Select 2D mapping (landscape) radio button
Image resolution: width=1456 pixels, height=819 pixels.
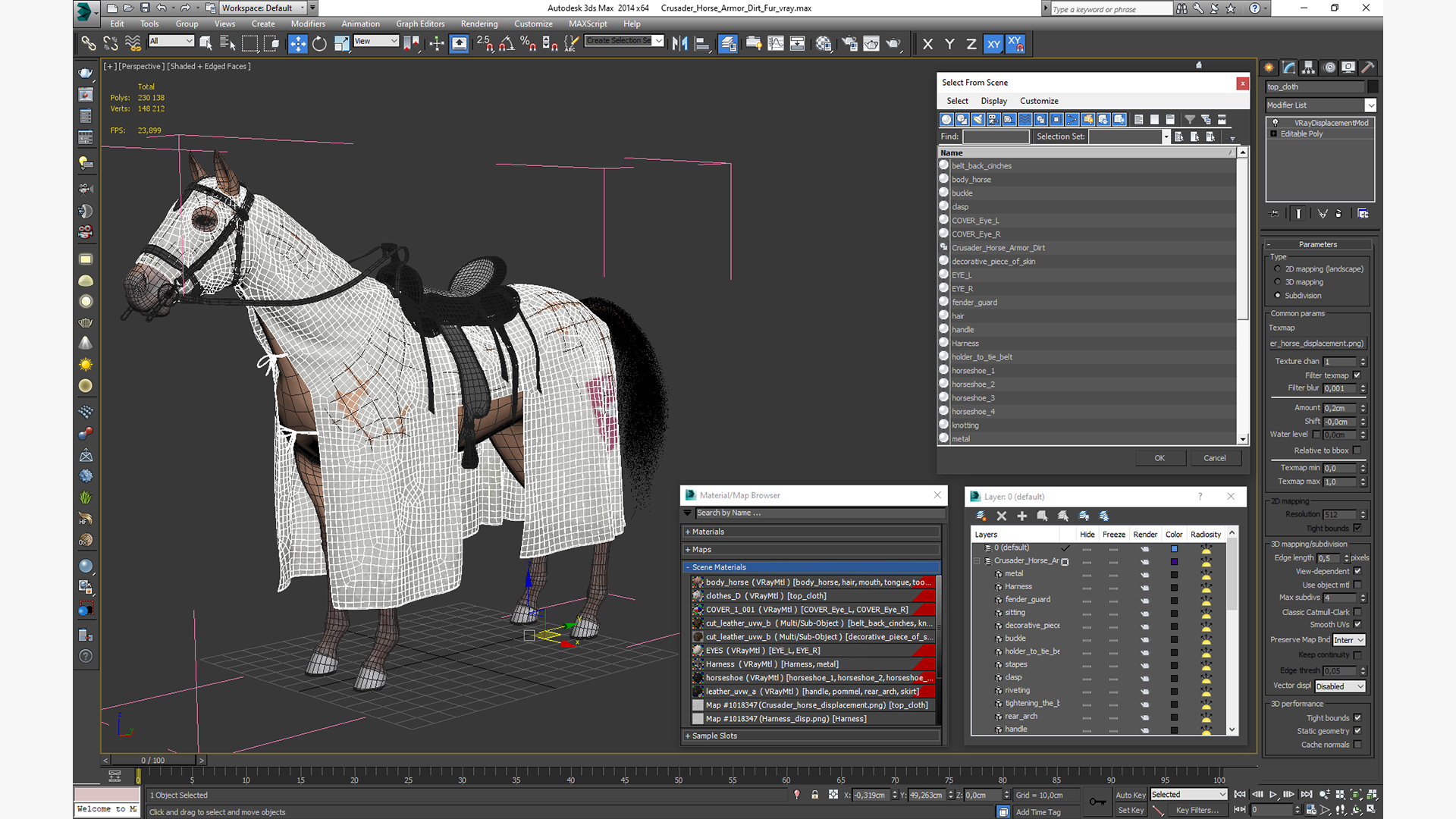1278,269
